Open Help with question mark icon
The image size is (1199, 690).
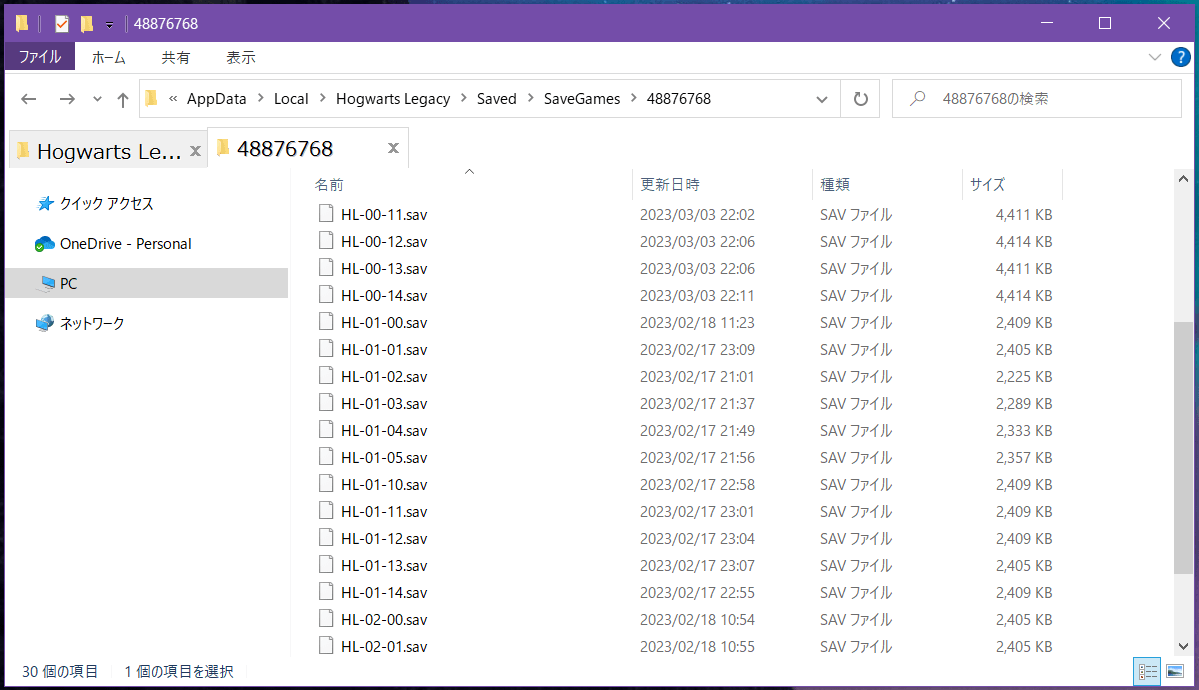pos(1181,57)
